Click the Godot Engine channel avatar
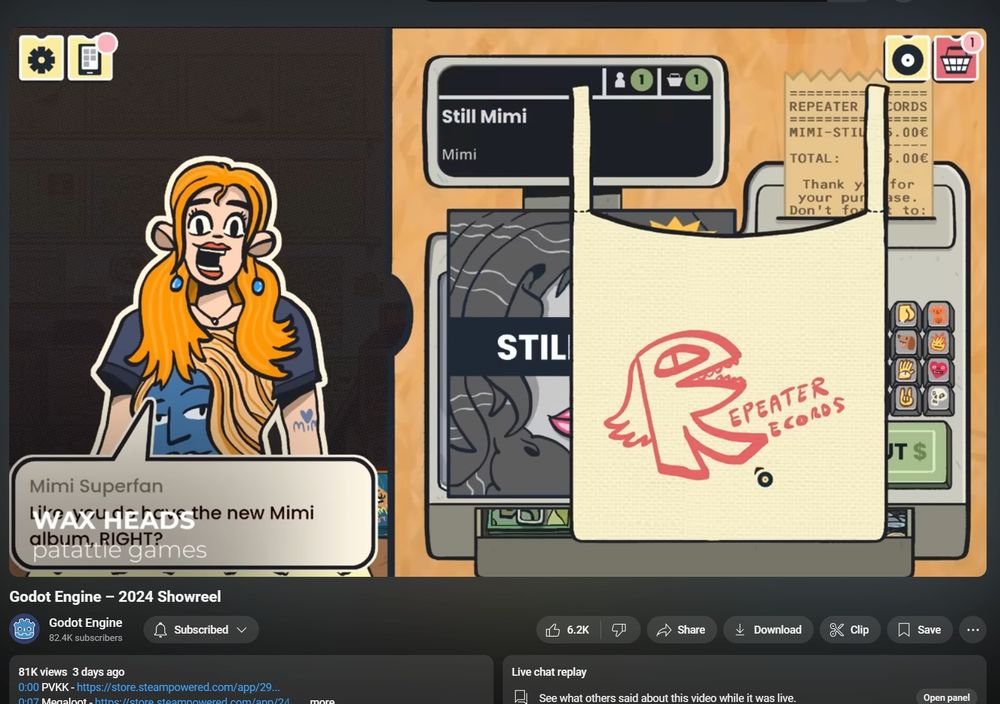 tap(22, 630)
